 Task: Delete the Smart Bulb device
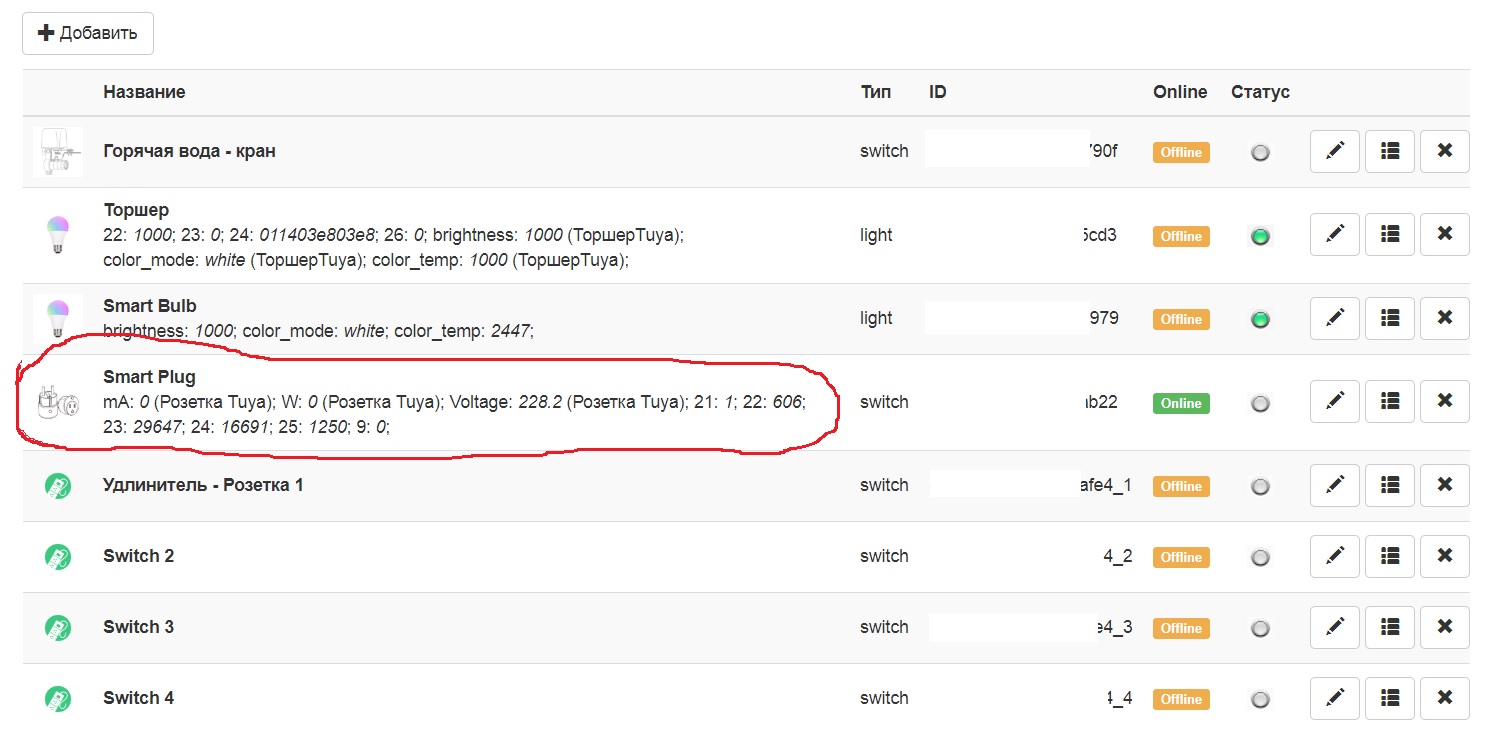point(1444,318)
